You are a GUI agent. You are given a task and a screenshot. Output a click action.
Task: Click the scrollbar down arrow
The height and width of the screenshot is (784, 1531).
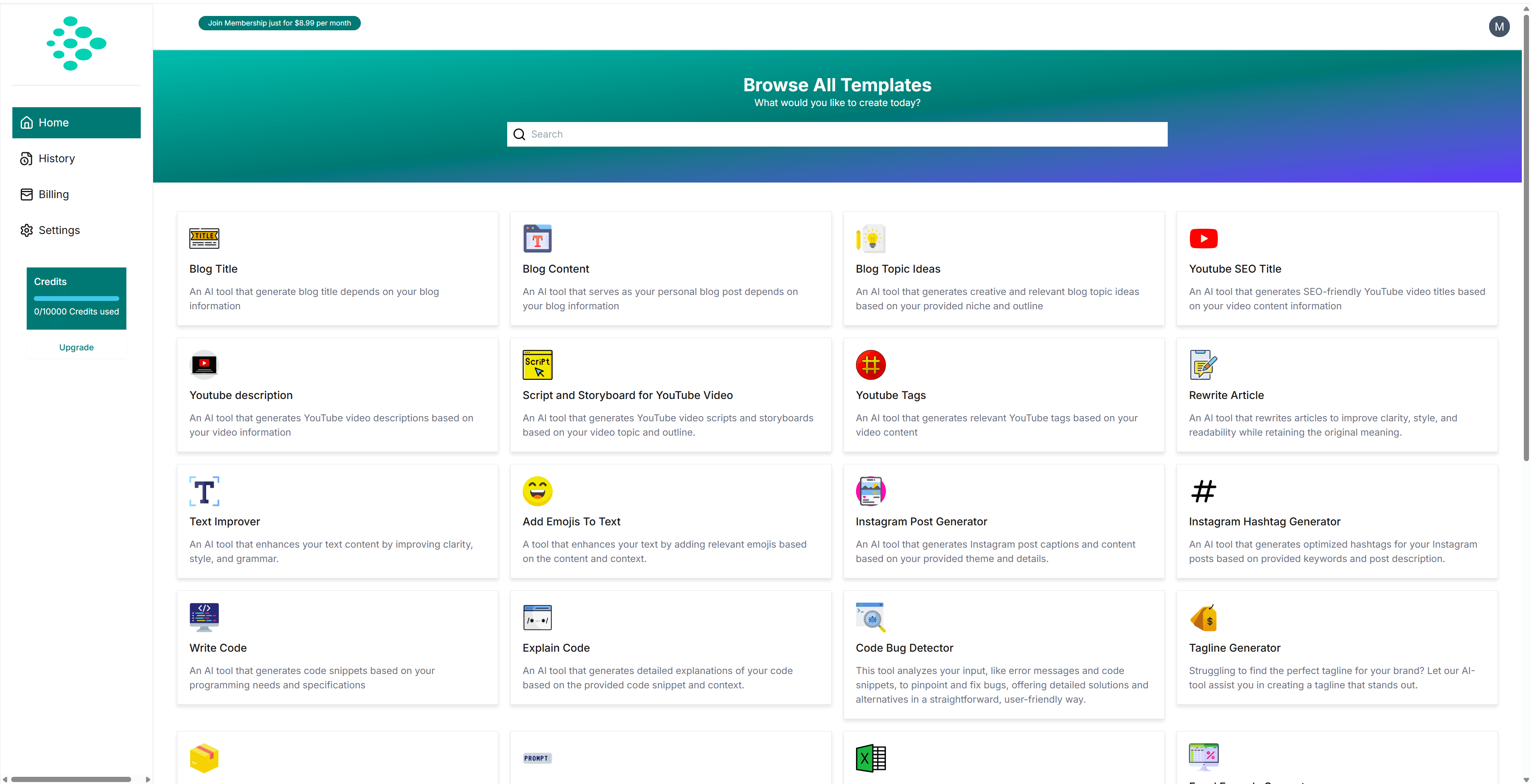(x=1526, y=779)
